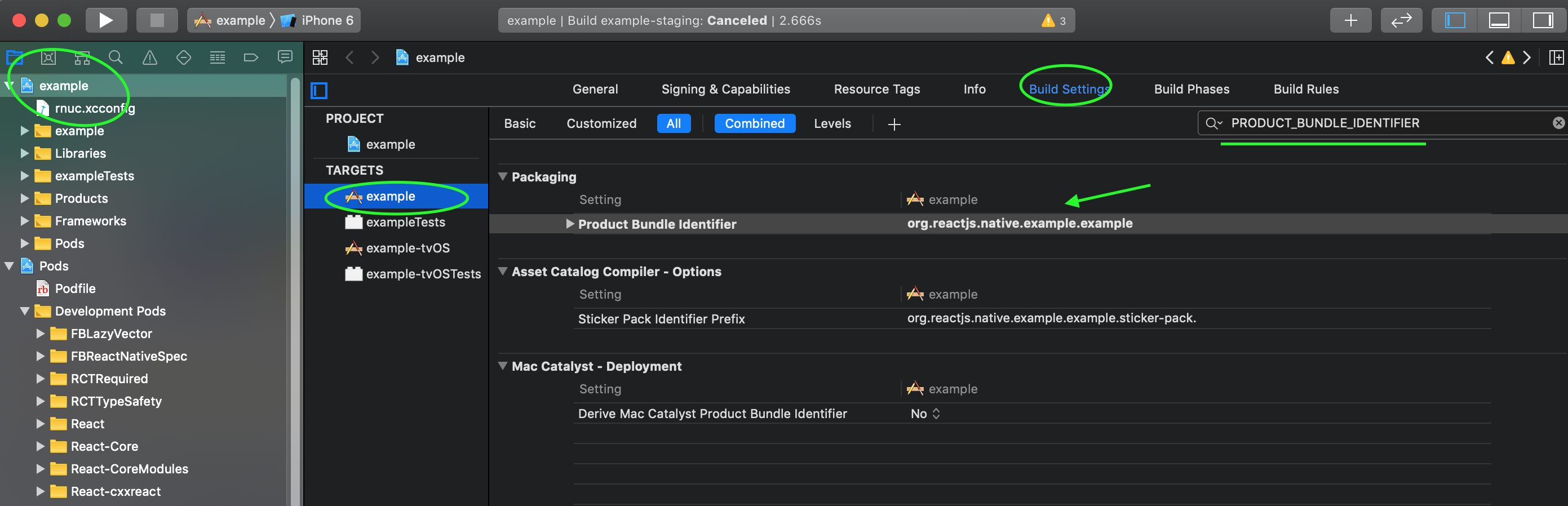
Task: Show the Project navigator folder icon
Action: click(15, 58)
